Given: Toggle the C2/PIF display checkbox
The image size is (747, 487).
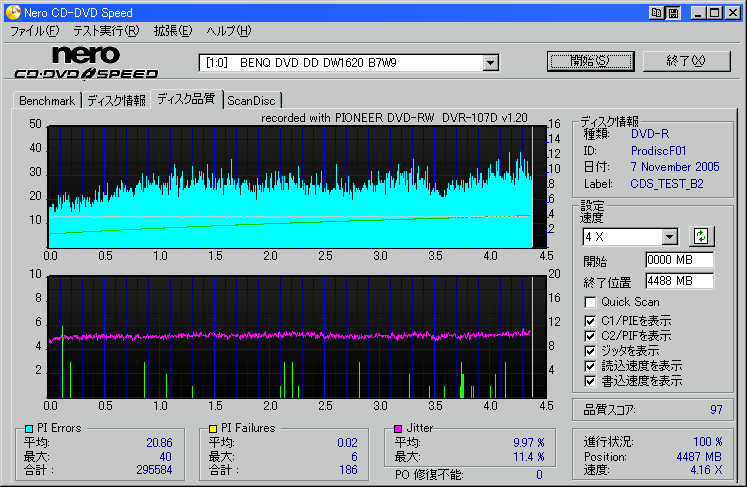Looking at the screenshot, I should 592,336.
